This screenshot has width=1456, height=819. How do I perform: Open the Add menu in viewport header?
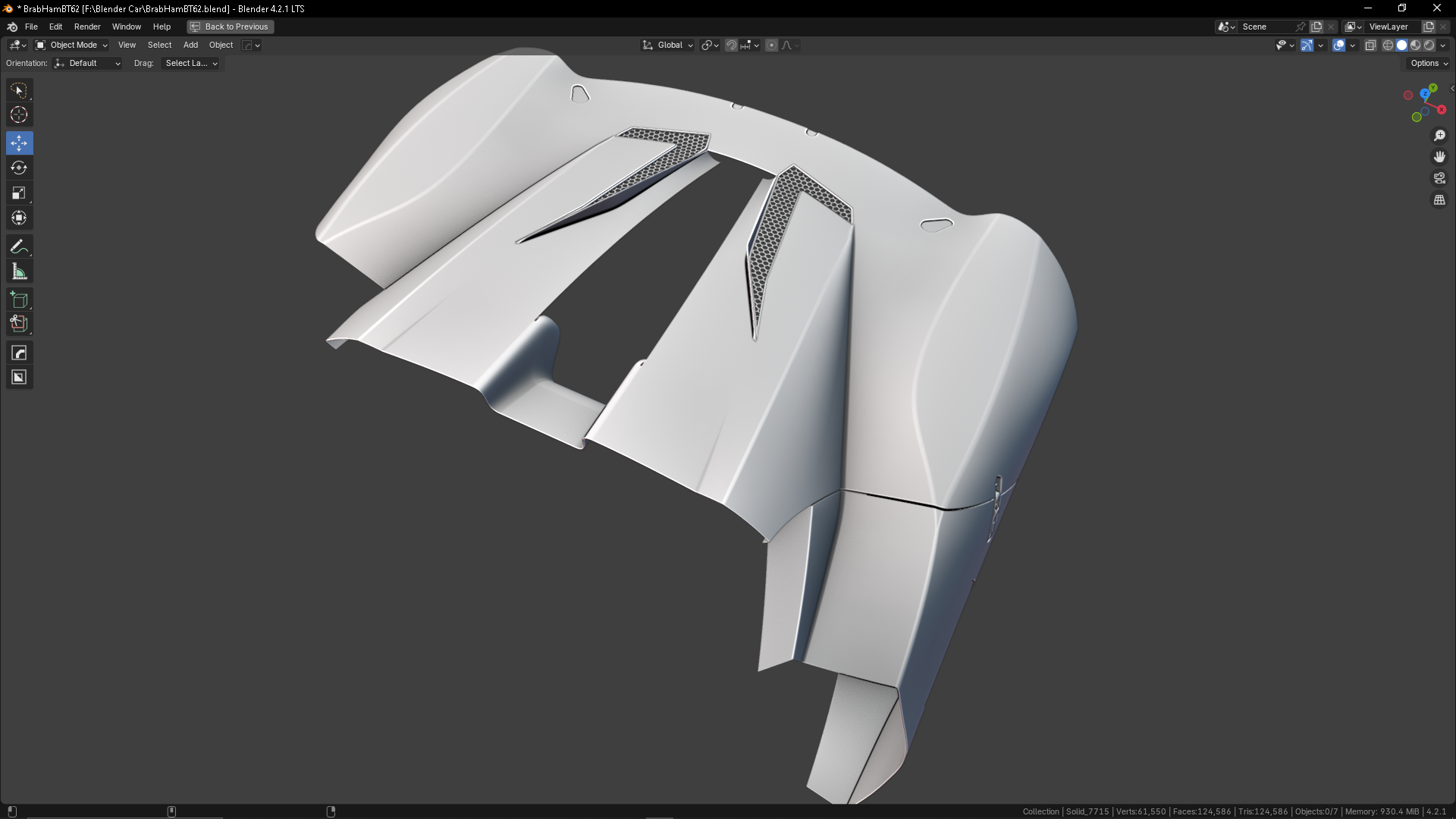(x=190, y=45)
